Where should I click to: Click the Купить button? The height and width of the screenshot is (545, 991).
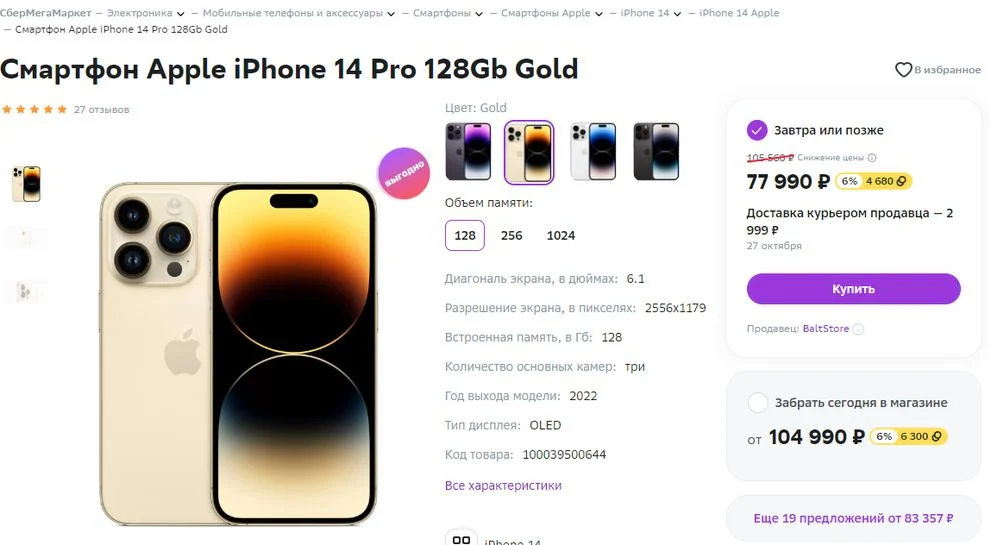(853, 289)
